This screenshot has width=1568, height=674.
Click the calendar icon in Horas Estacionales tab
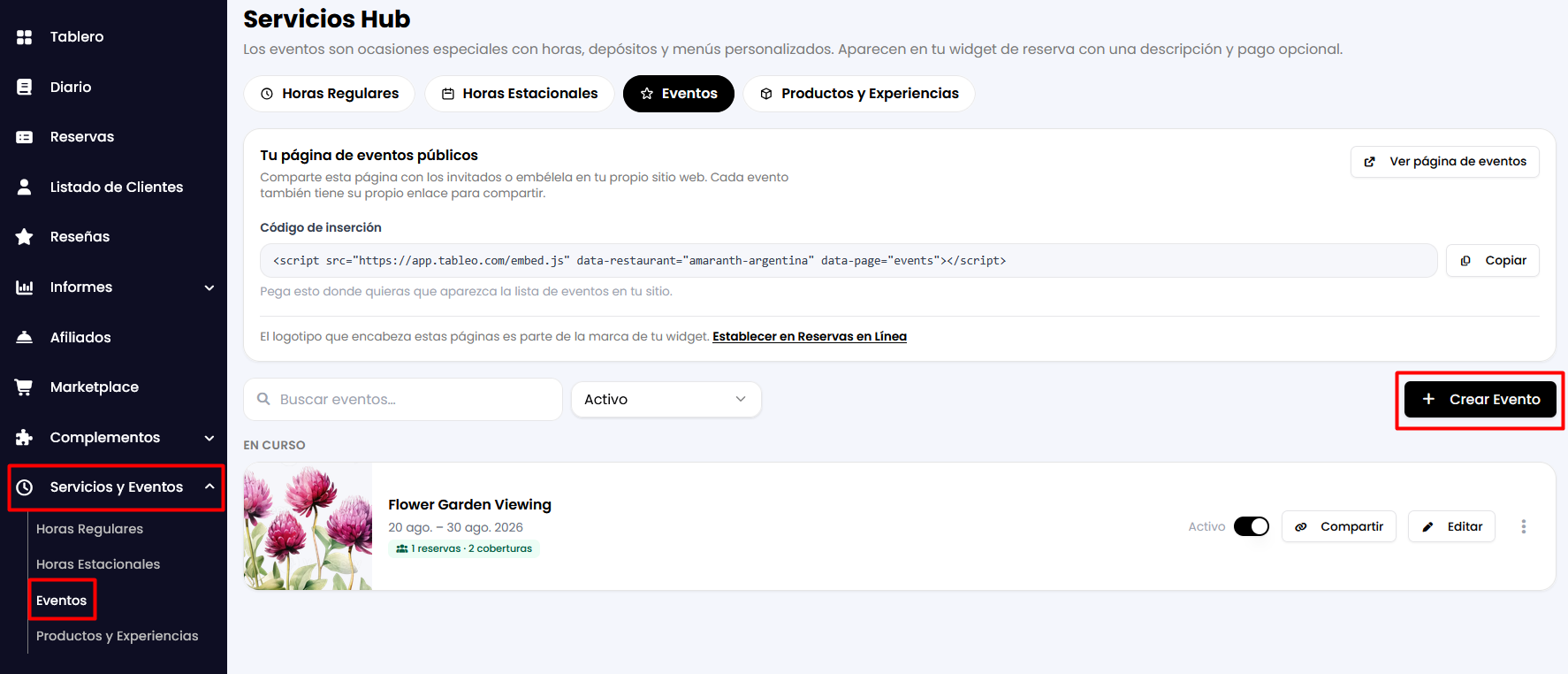(448, 94)
